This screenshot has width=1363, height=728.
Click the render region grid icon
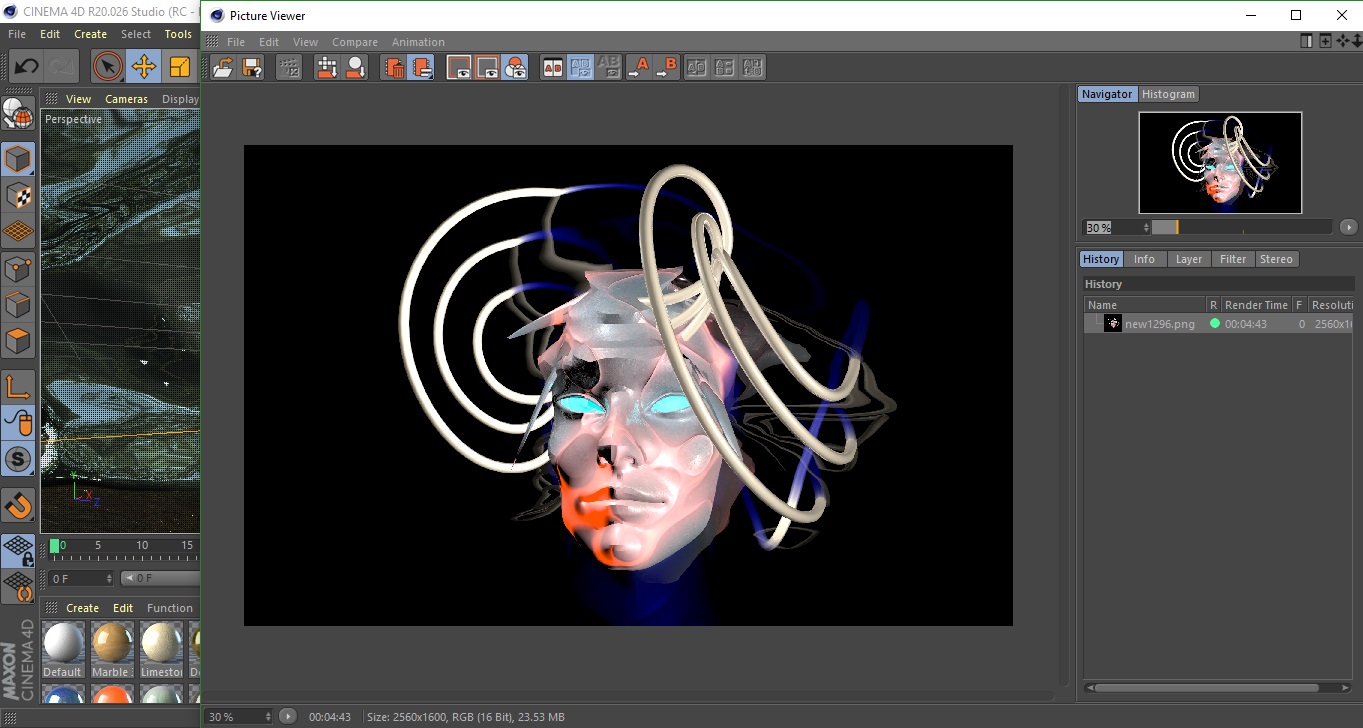pyautogui.click(x=327, y=67)
